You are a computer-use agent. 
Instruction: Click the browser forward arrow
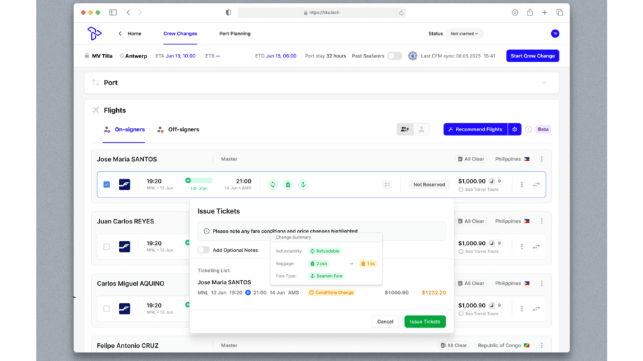click(x=140, y=12)
